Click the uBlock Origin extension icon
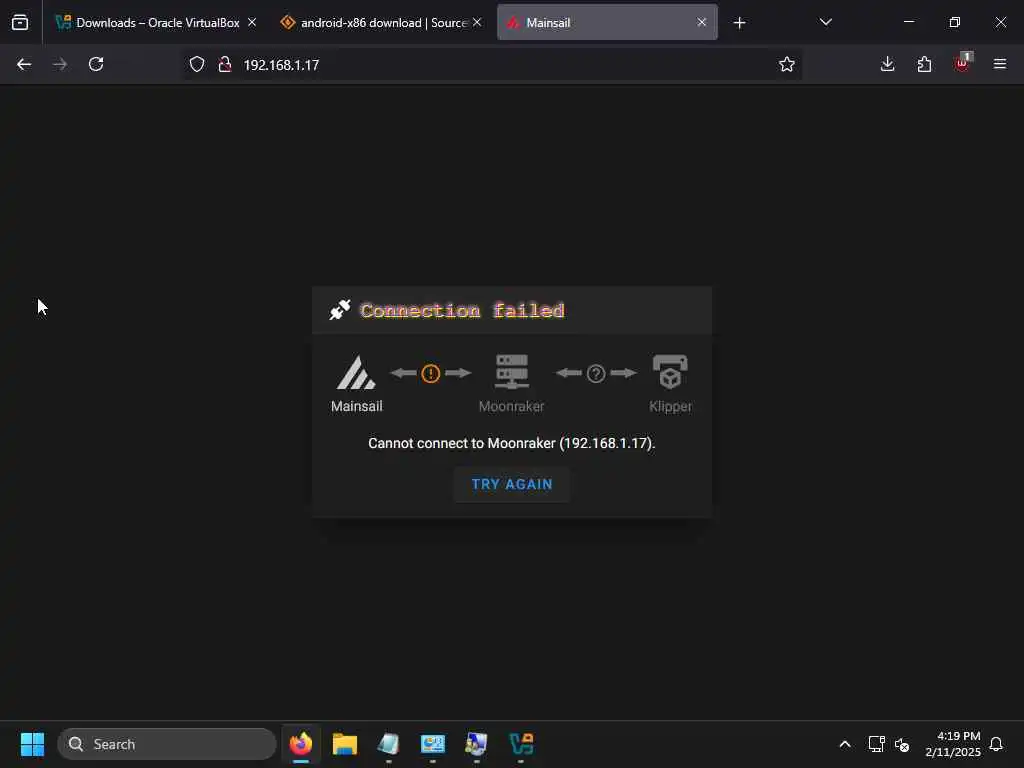This screenshot has width=1024, height=768. pyautogui.click(x=962, y=63)
